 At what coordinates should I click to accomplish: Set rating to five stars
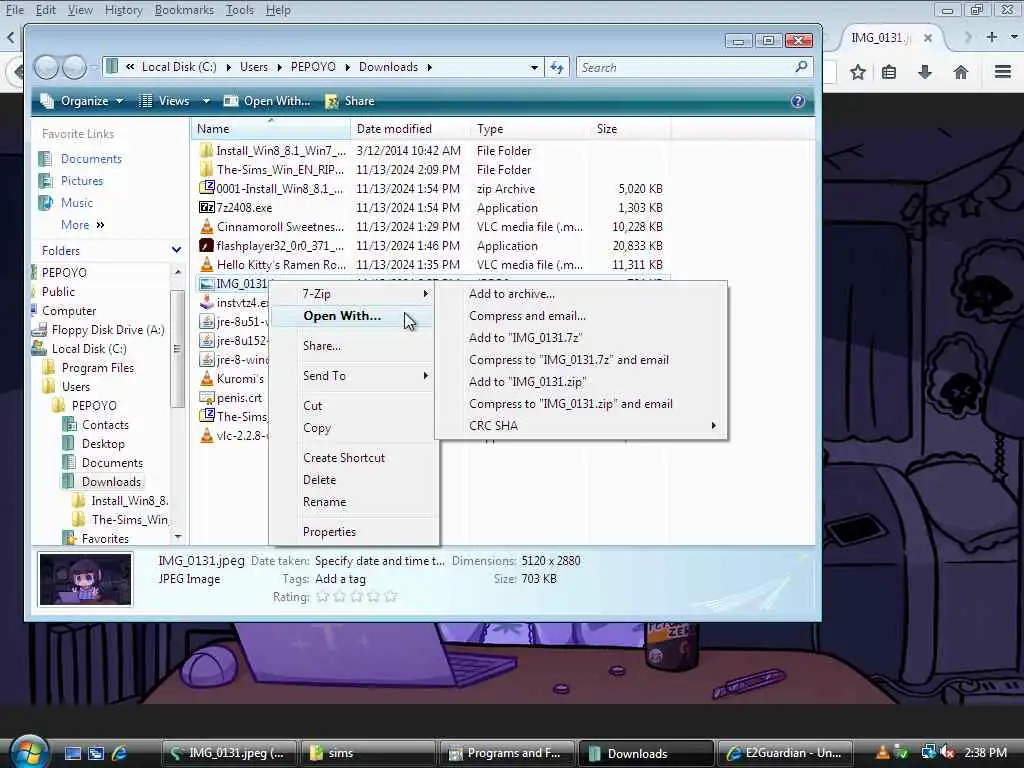pos(391,597)
